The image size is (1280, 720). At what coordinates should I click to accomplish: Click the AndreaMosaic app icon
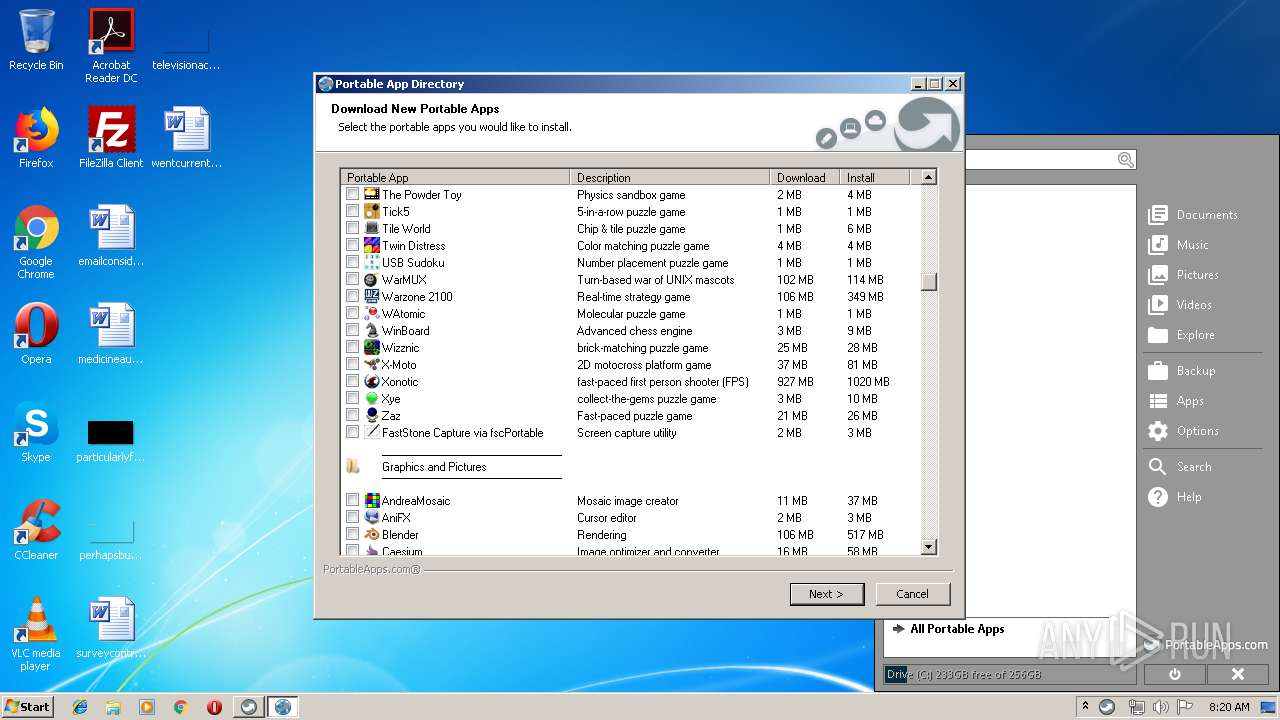(371, 501)
